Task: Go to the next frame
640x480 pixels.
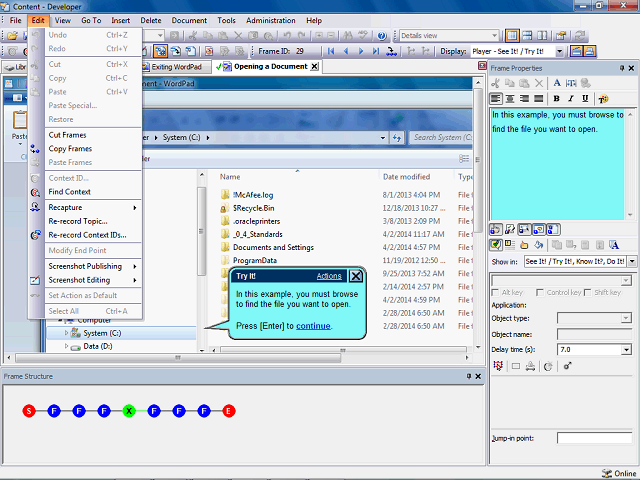Action: coord(361,51)
